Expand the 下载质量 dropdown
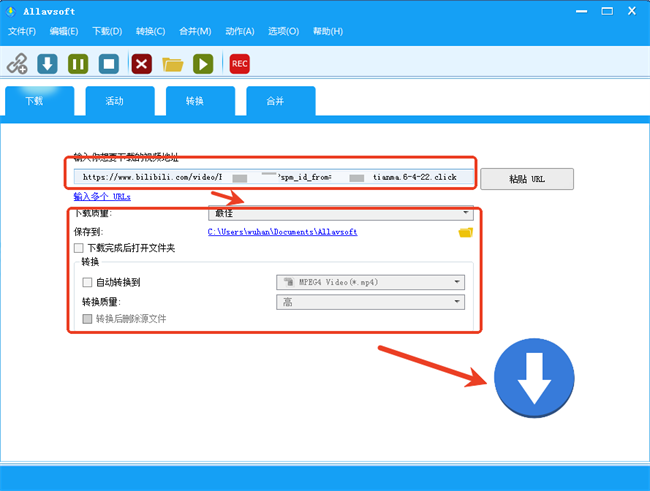 340,212
